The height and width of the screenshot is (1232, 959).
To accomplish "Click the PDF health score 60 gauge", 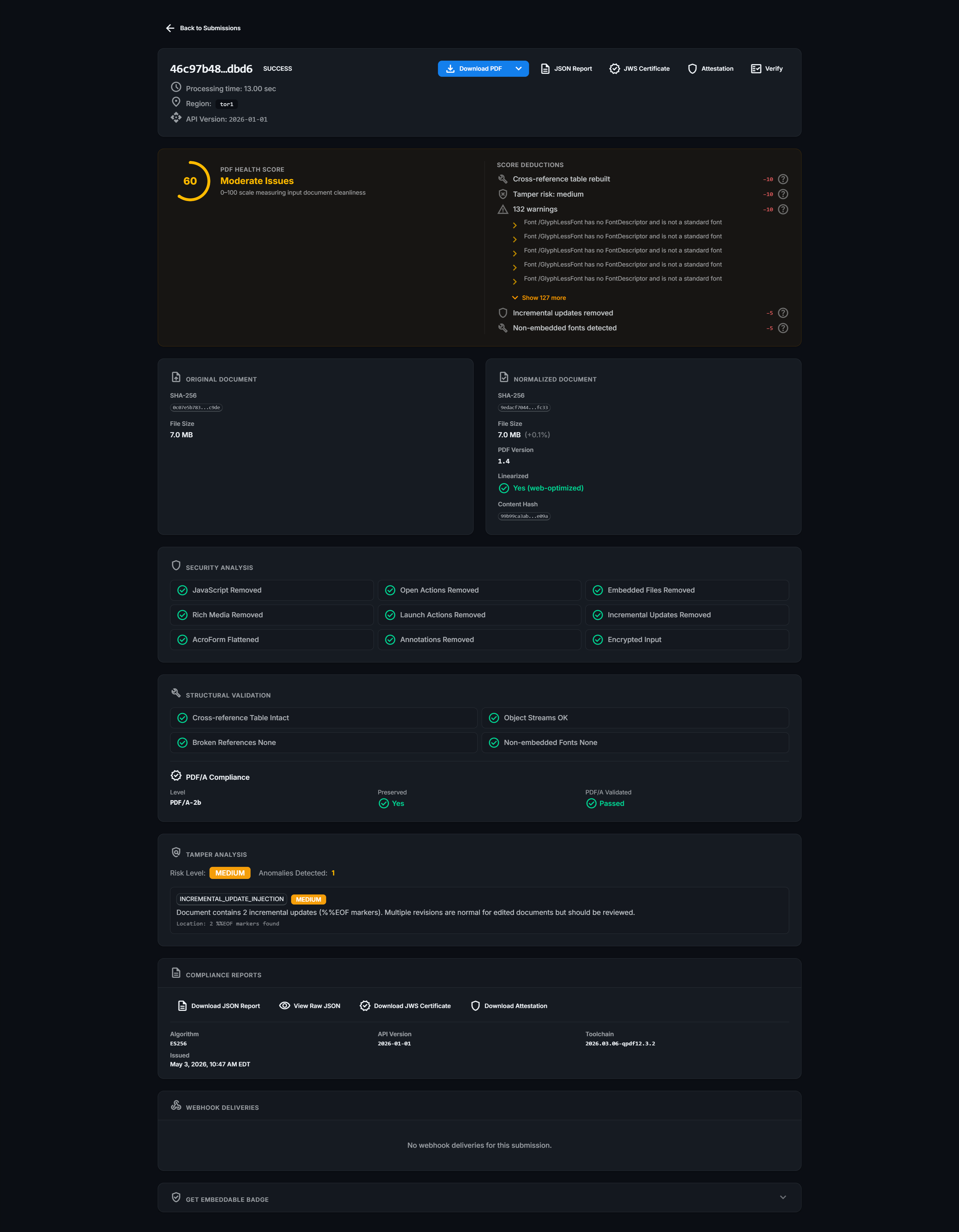I will pos(191,181).
